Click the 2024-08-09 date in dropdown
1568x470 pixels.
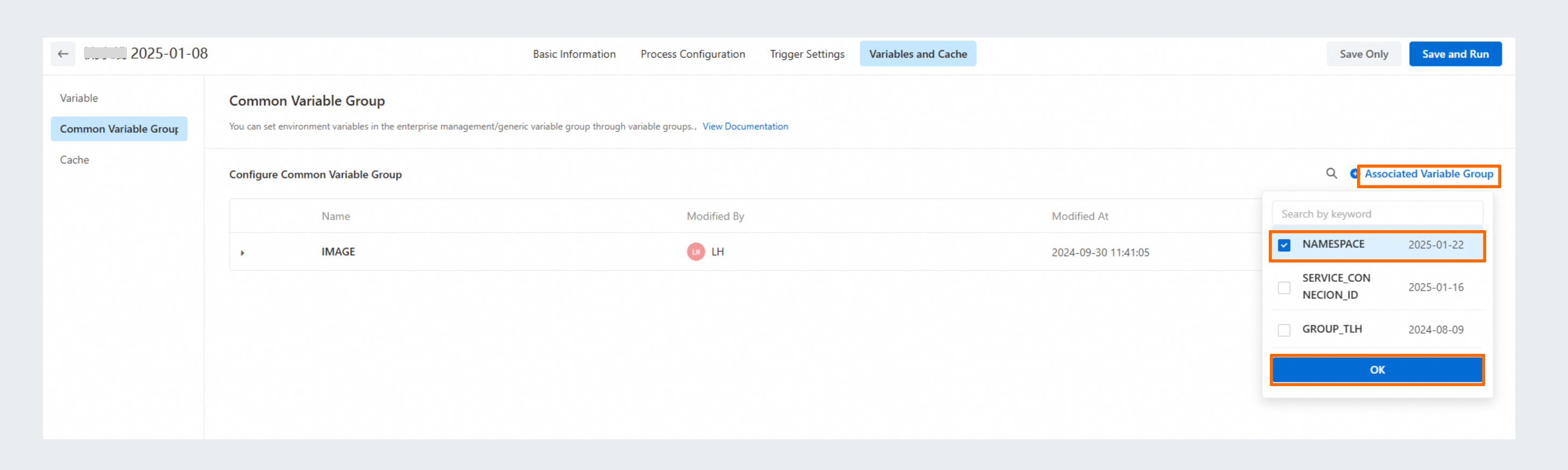1435,330
